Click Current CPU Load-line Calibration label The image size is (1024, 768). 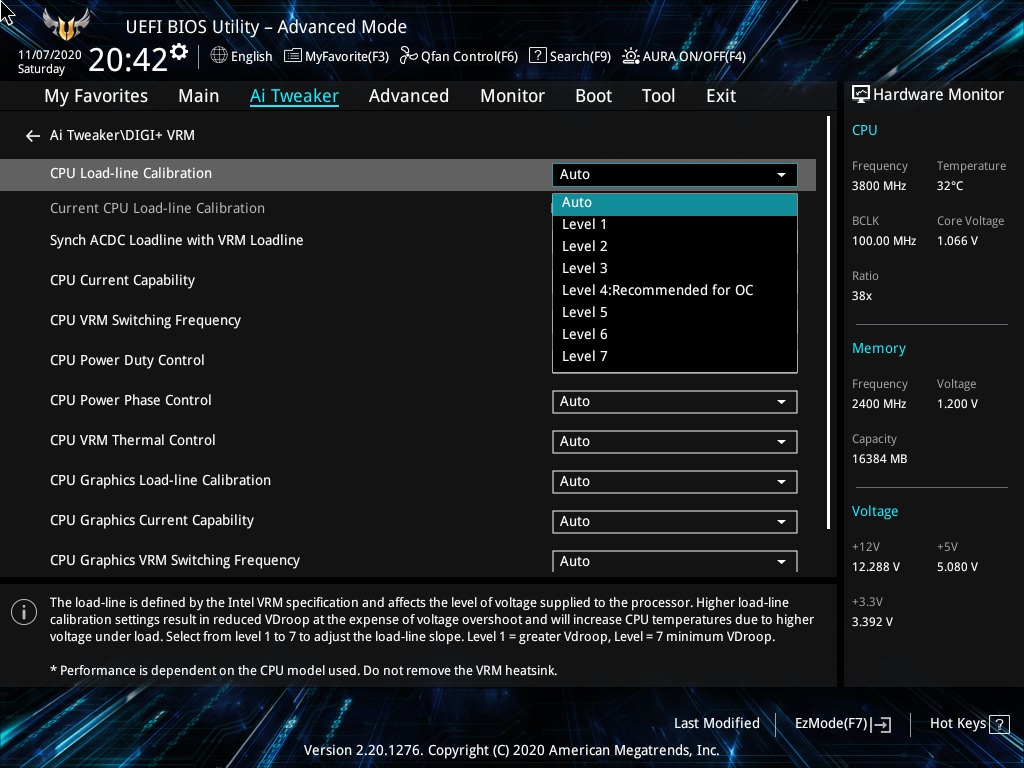157,208
